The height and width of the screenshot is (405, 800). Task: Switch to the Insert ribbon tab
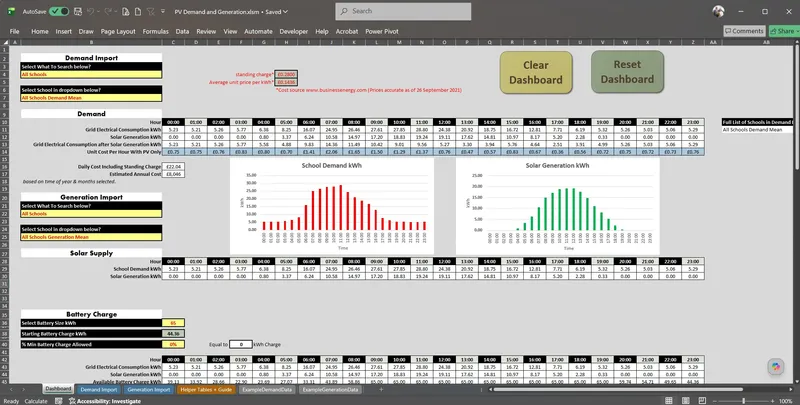tap(64, 31)
